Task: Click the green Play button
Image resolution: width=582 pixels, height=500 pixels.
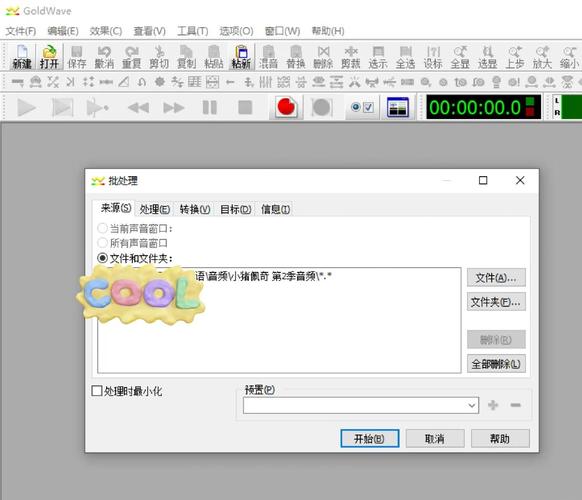Action: [x=26, y=108]
